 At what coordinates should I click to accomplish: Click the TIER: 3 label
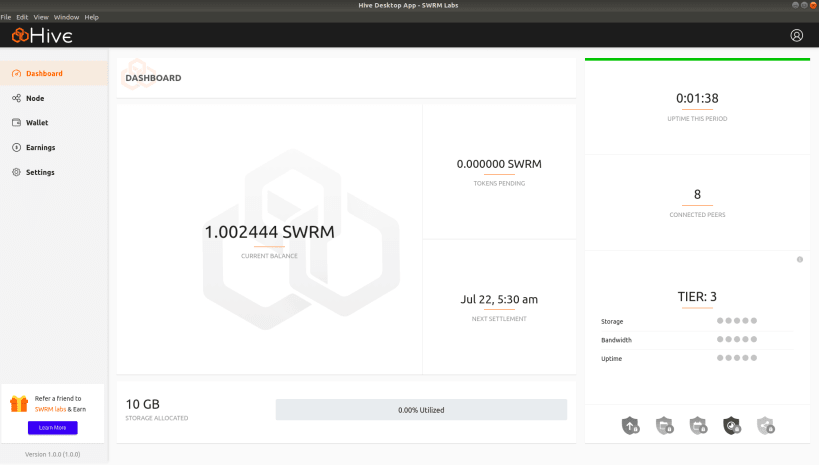tap(697, 297)
